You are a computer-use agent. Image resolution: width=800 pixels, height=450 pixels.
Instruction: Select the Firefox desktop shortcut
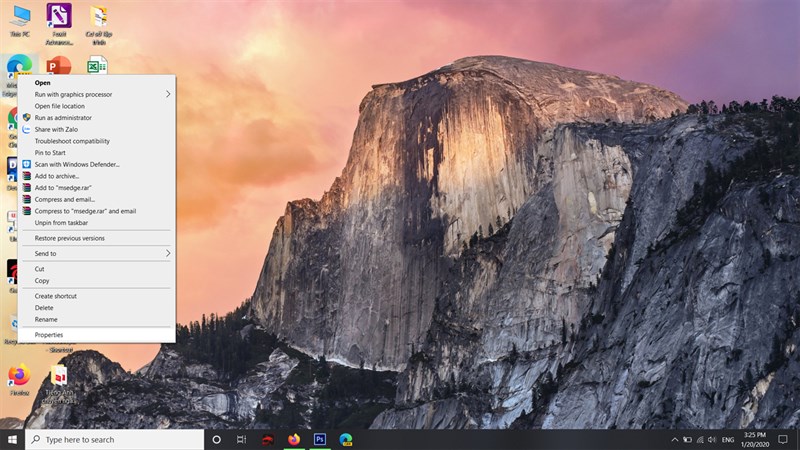click(x=19, y=380)
